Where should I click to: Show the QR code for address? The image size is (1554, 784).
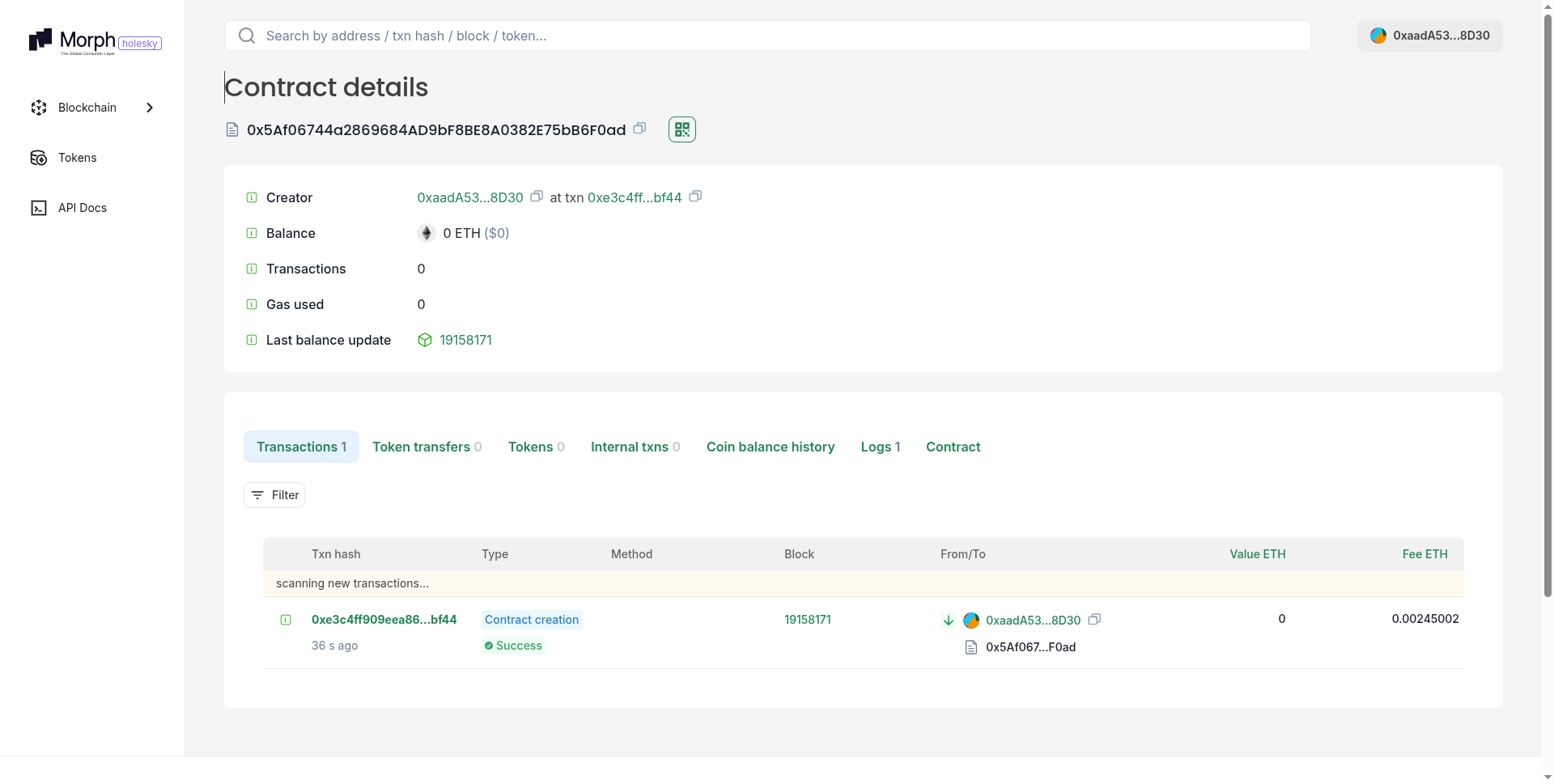click(x=682, y=129)
